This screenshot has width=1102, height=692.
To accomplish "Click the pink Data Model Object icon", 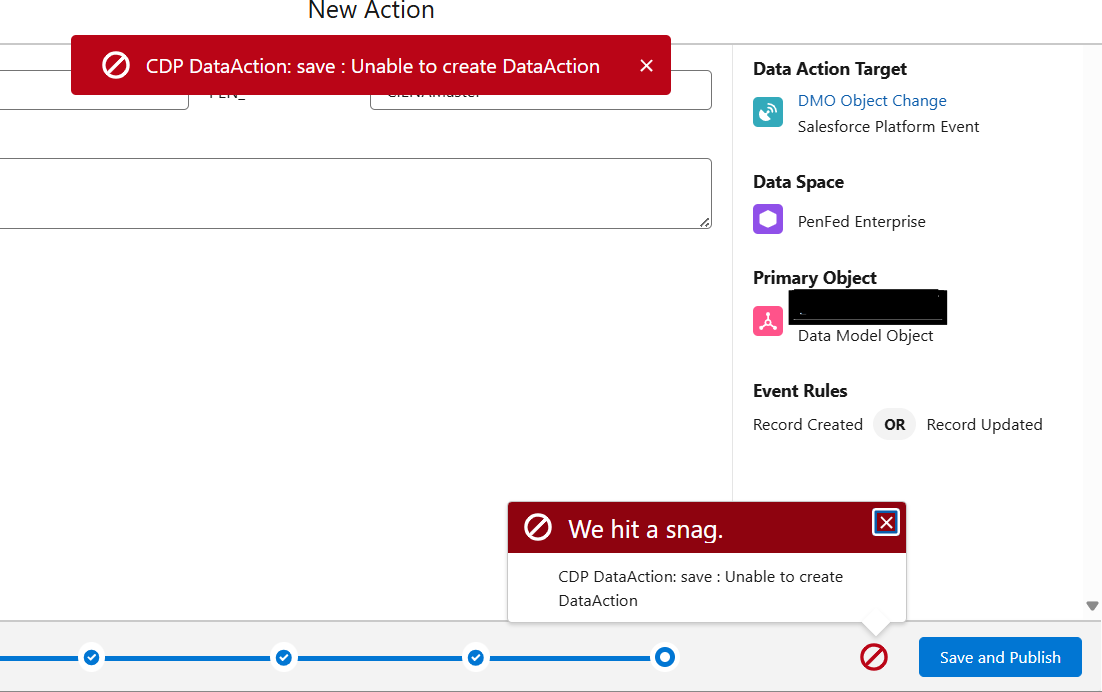I will pos(767,321).
